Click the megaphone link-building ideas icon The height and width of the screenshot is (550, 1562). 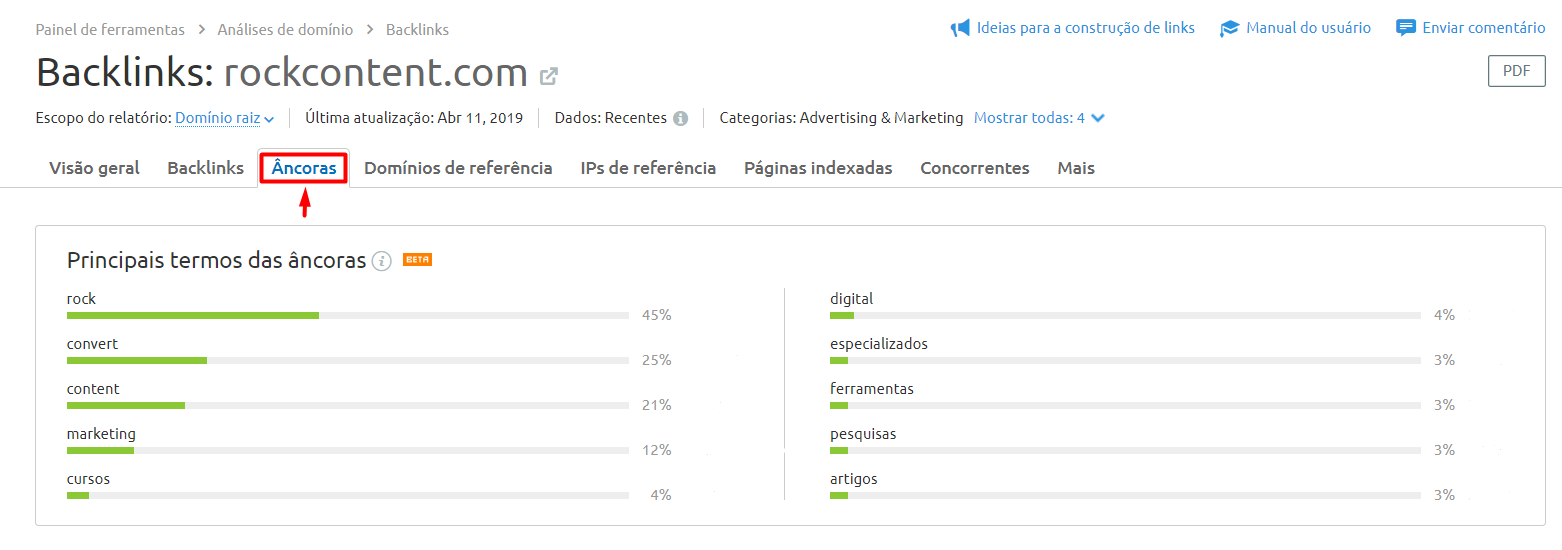(960, 28)
